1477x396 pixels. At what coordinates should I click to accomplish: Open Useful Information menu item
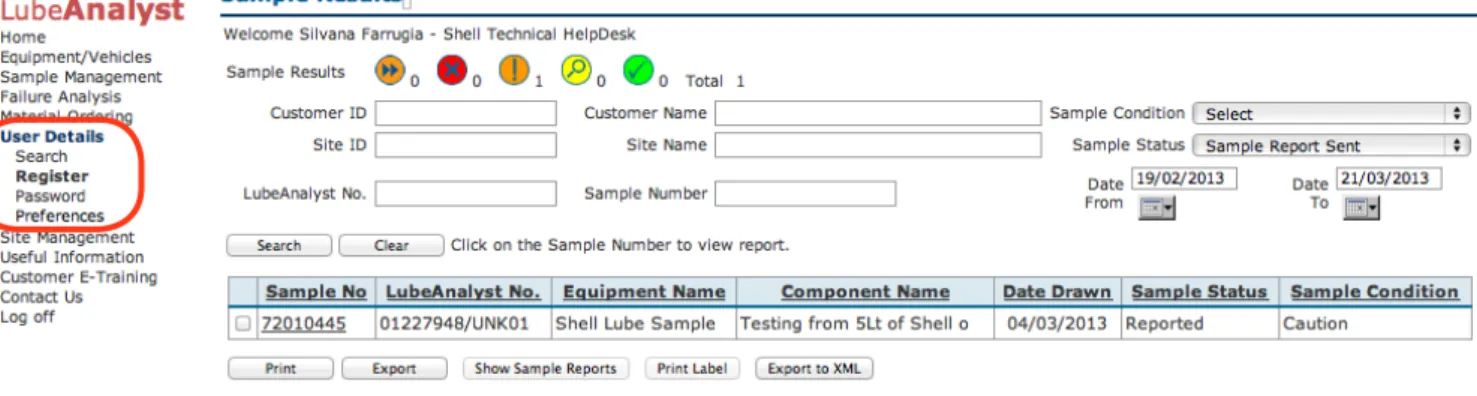click(x=72, y=257)
